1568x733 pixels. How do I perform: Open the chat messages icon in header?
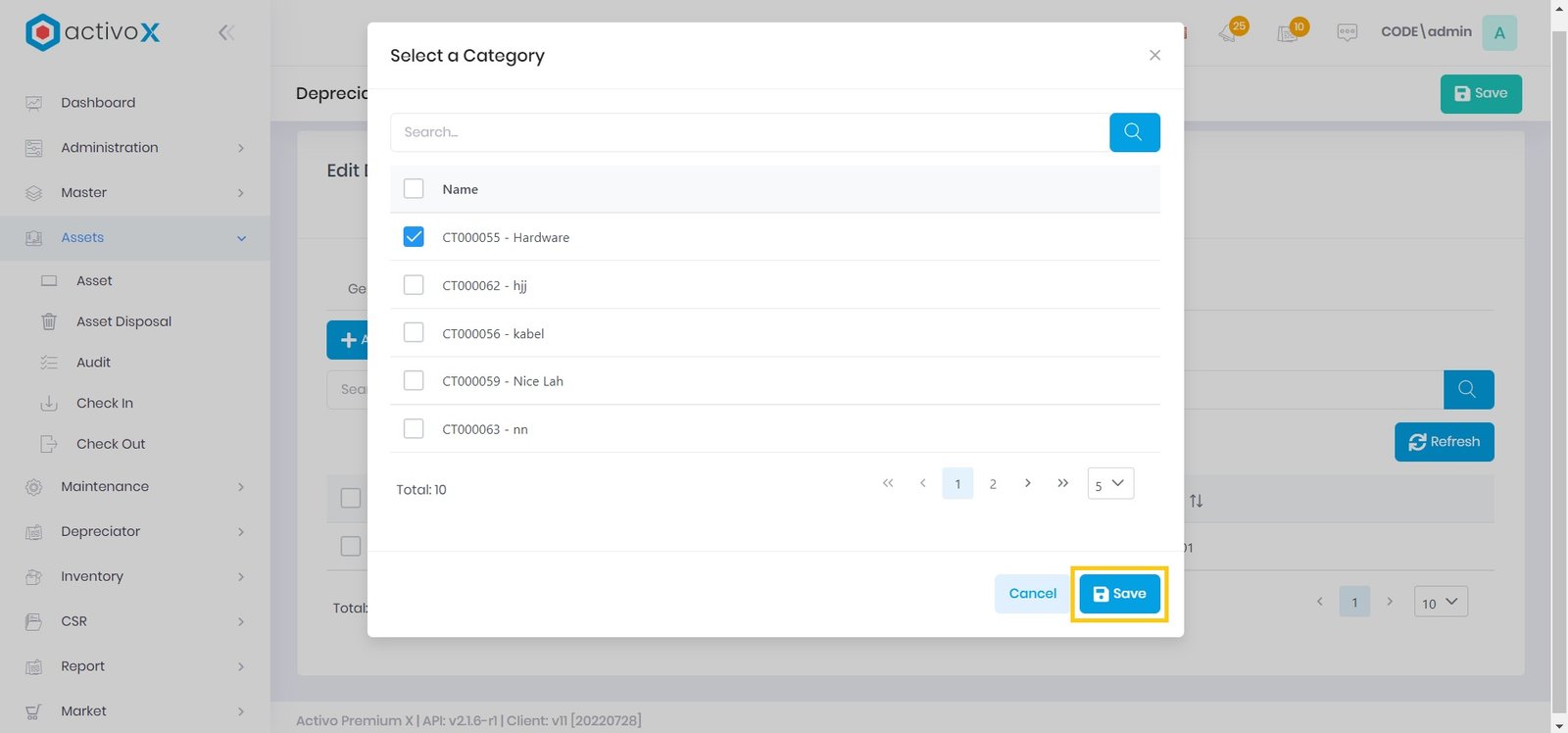point(1347,32)
